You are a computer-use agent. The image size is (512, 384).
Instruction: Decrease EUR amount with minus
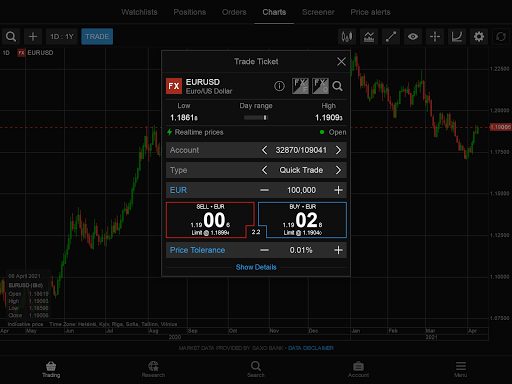click(264, 190)
